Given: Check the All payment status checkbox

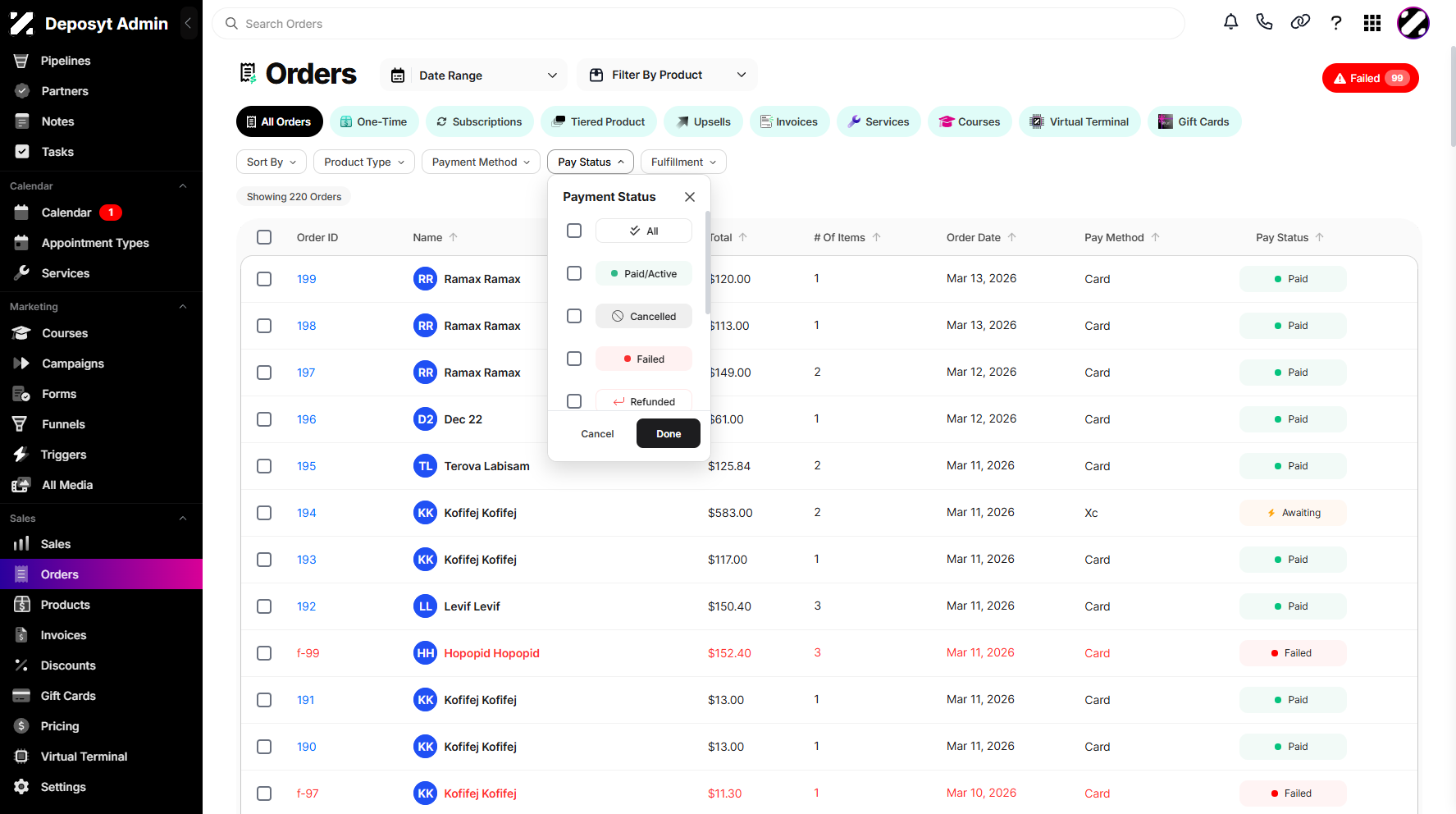Looking at the screenshot, I should pyautogui.click(x=574, y=231).
